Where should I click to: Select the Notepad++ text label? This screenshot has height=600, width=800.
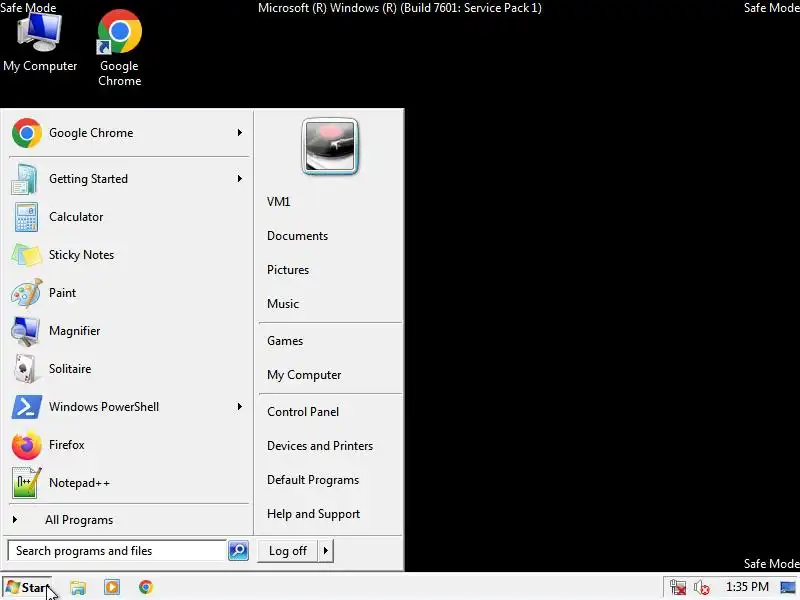[79, 483]
